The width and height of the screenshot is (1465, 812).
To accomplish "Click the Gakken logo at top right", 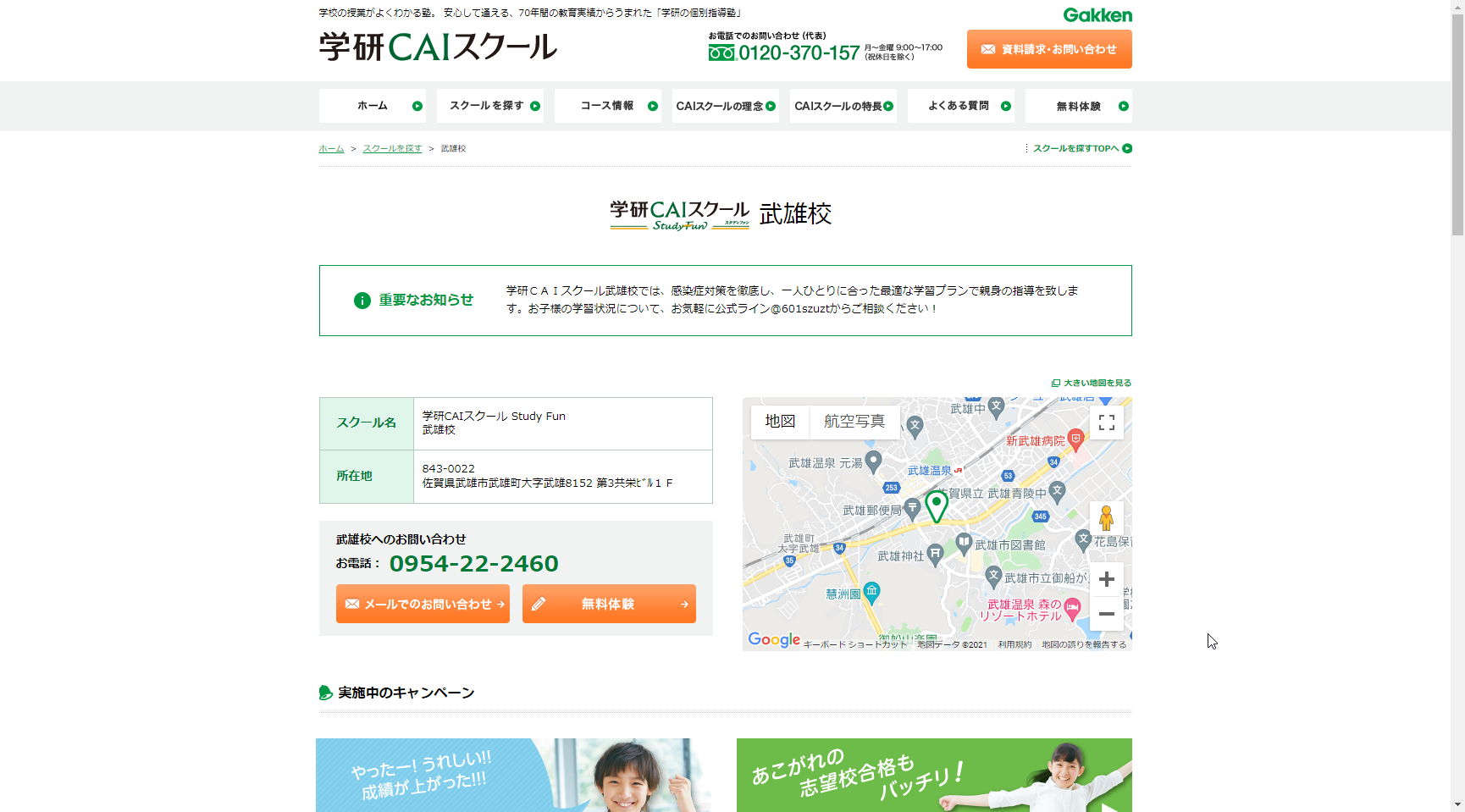I will coord(1097,15).
